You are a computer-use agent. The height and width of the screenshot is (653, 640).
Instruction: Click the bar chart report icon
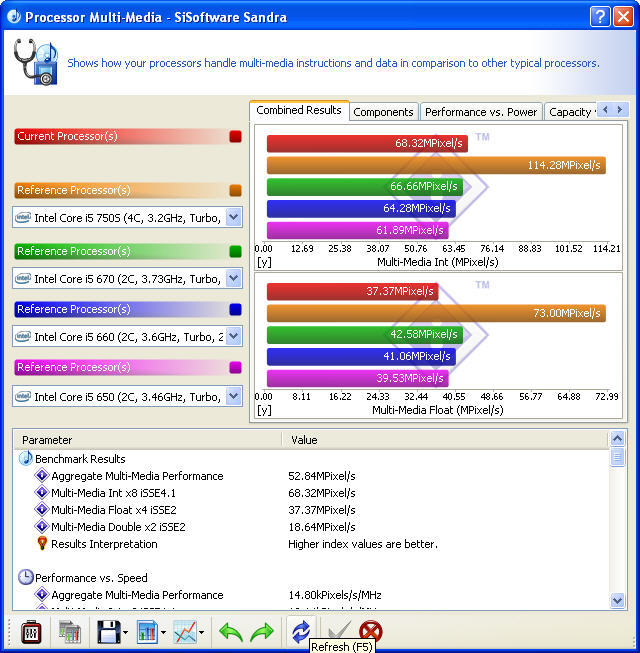click(x=147, y=632)
